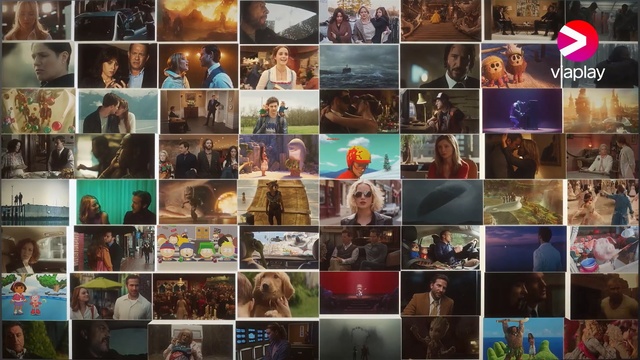Open the ballroom dancers thumbnail
This screenshot has width=640, height=360.
pyautogui.click(x=602, y=202)
